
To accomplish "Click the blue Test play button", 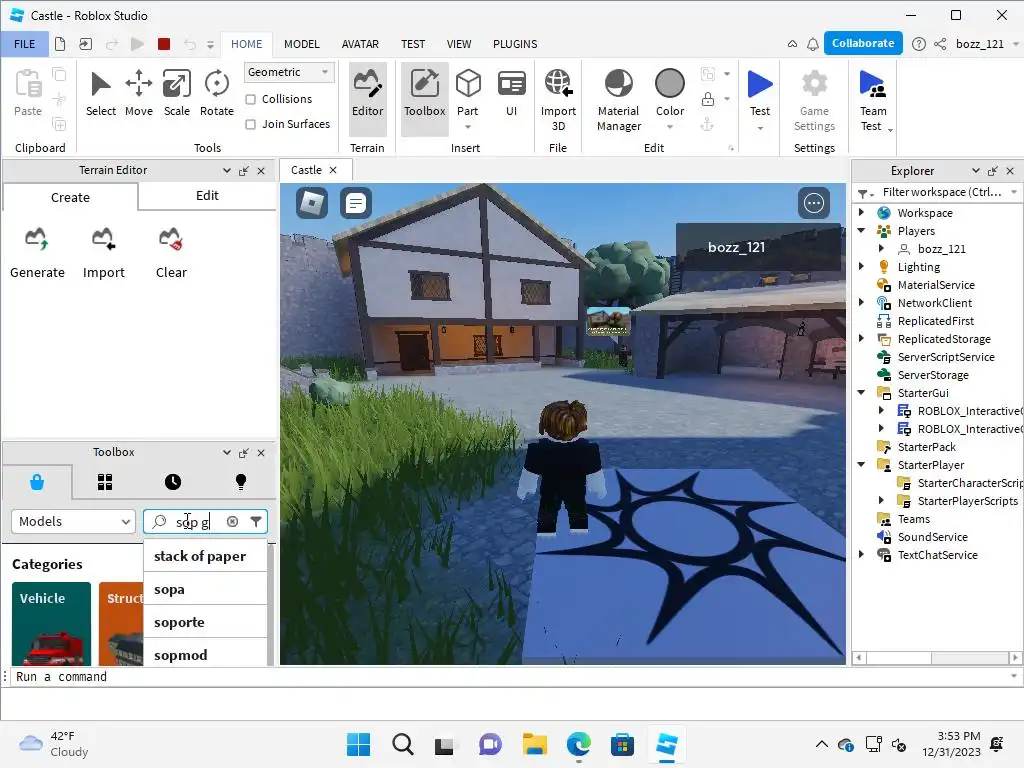I will coord(760,85).
